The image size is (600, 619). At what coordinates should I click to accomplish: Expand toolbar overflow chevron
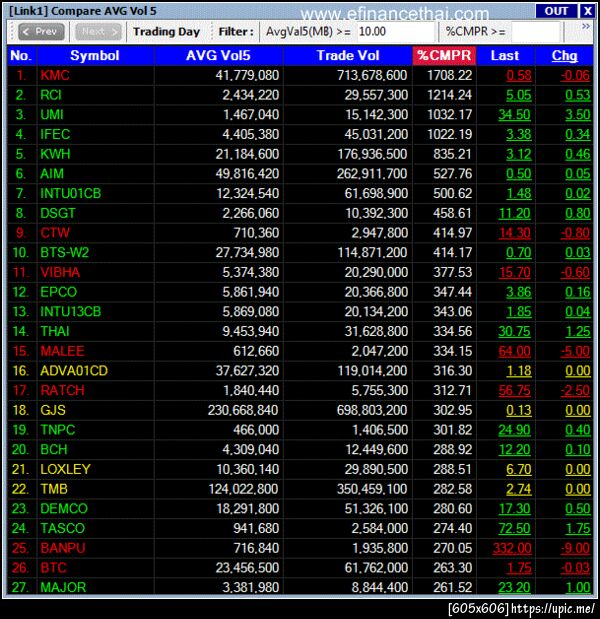(x=586, y=26)
